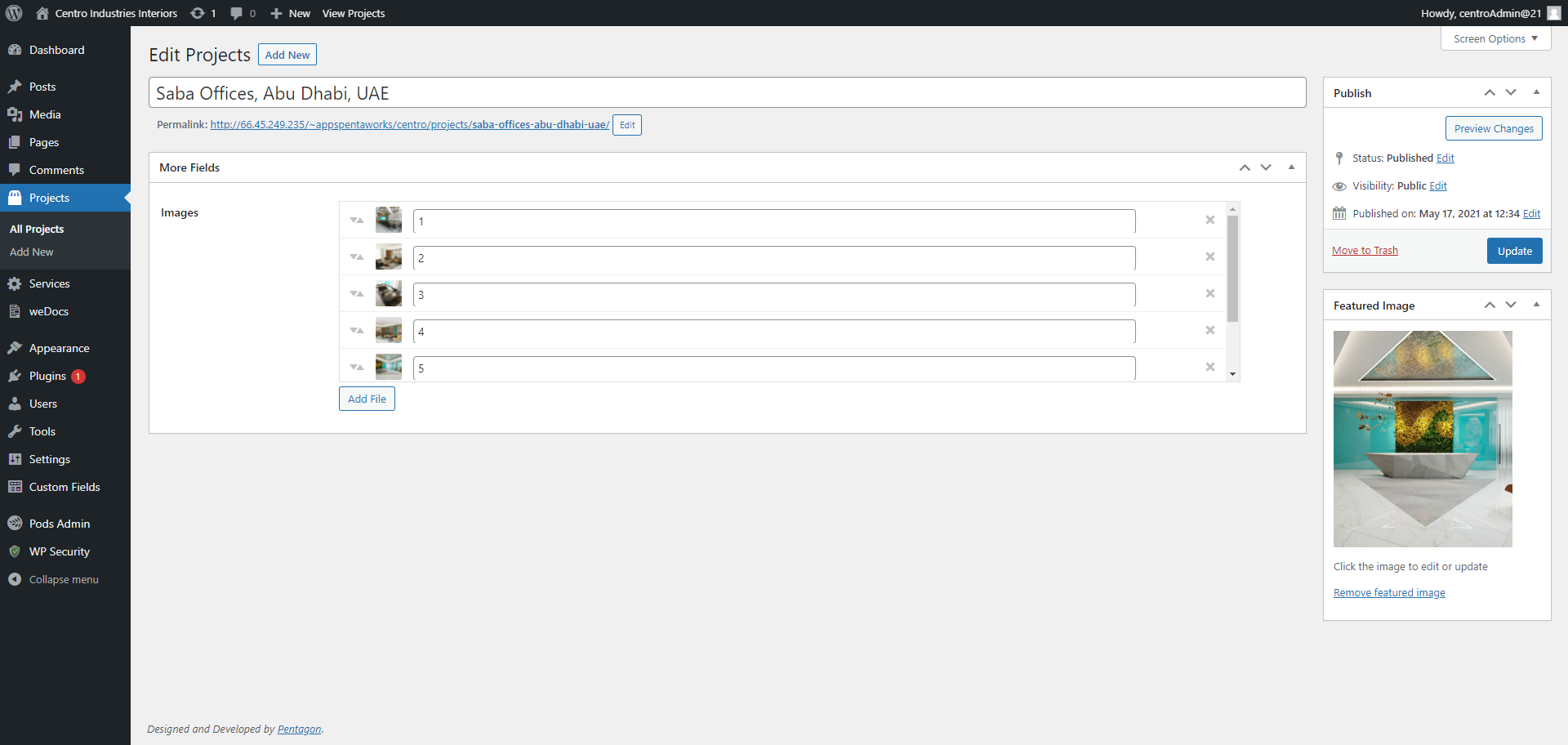
Task: Toggle the Publish panel collapse triangle
Action: (1536, 92)
